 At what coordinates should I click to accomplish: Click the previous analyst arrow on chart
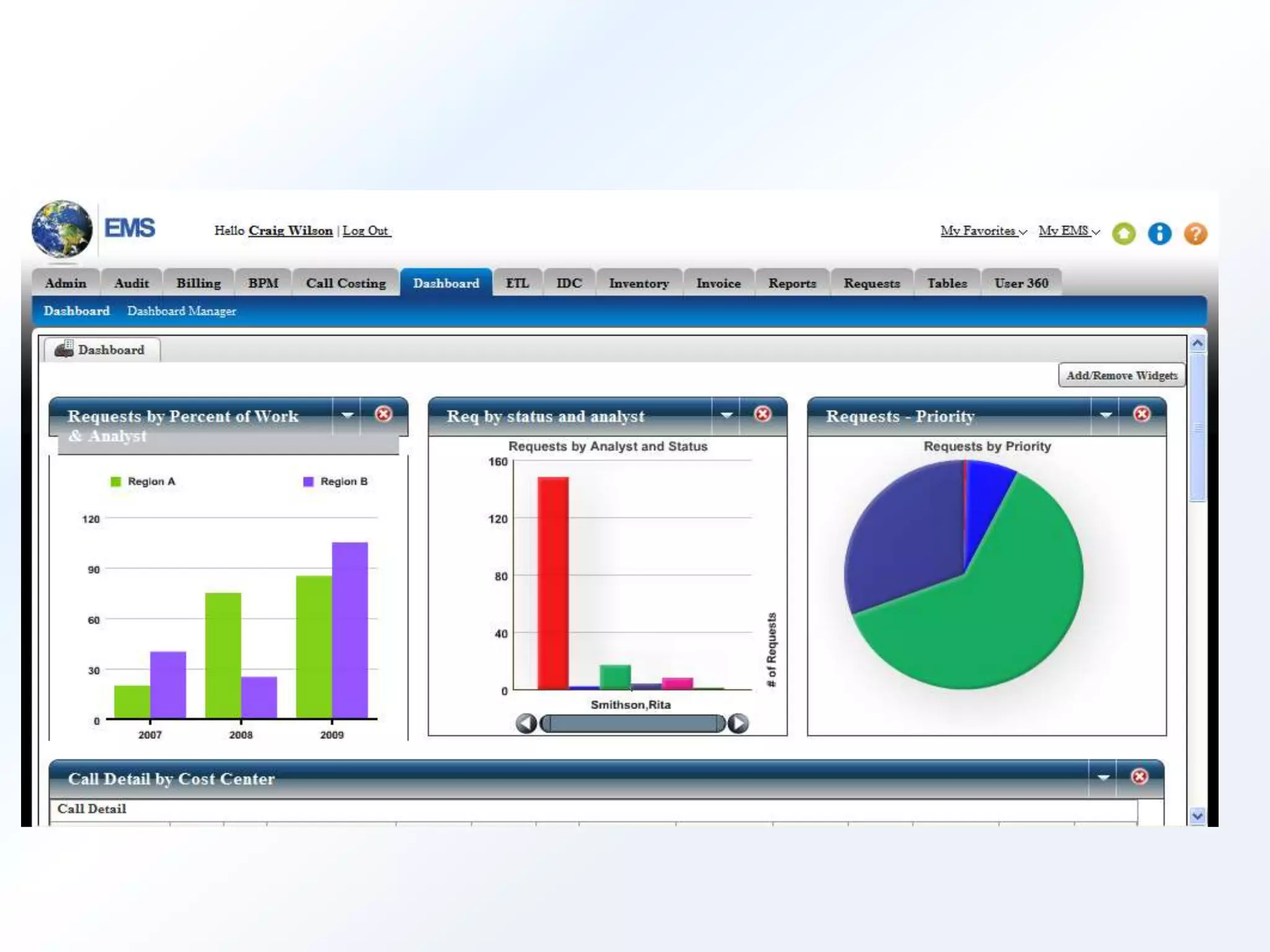click(x=526, y=723)
